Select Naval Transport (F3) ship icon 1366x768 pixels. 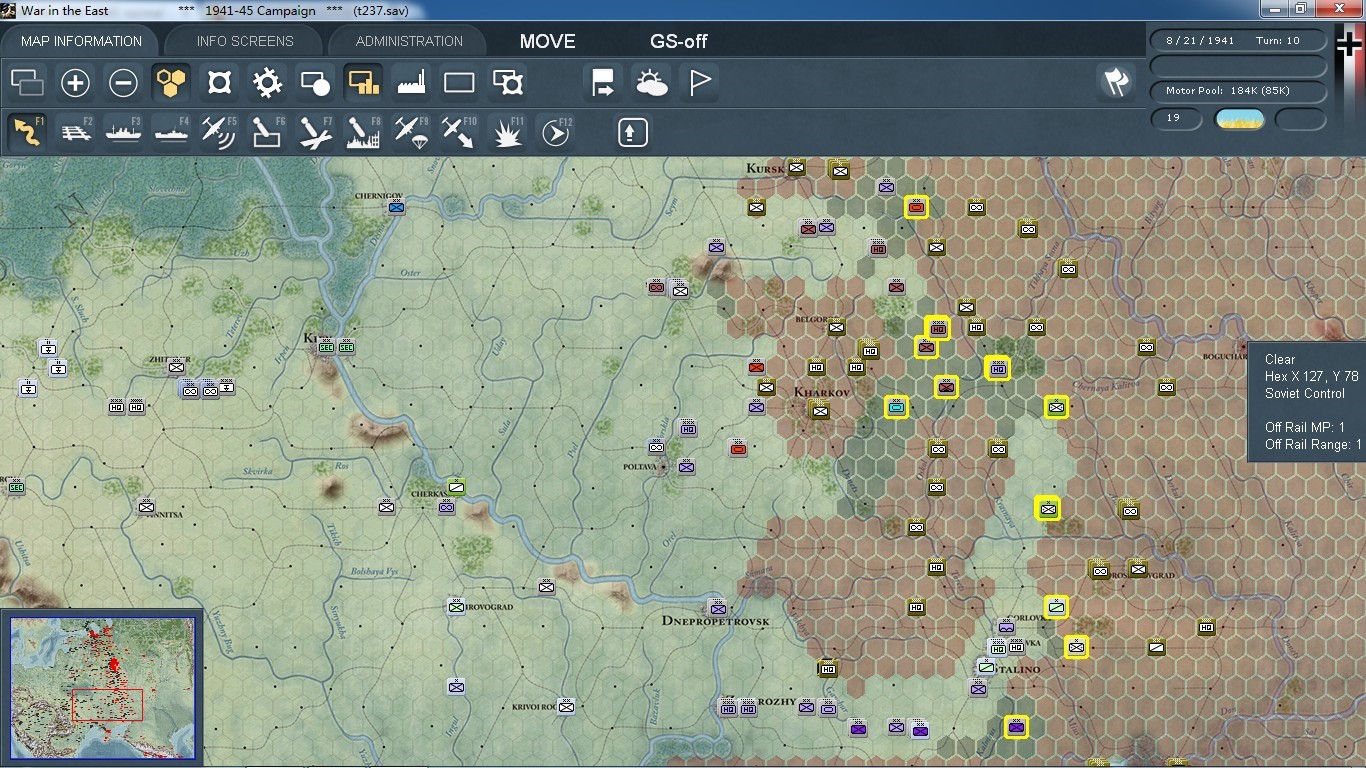(x=124, y=131)
